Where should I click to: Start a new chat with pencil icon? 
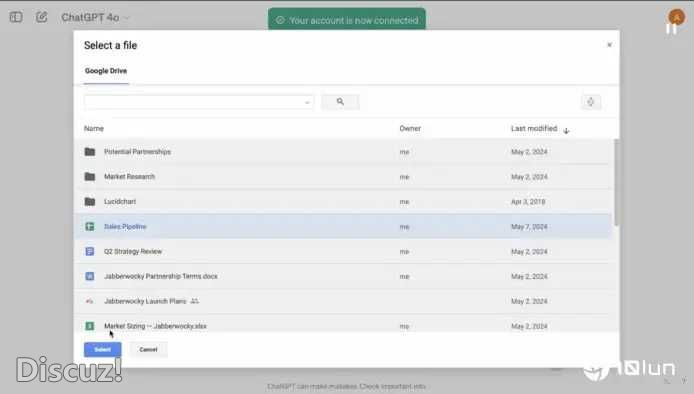[42, 17]
